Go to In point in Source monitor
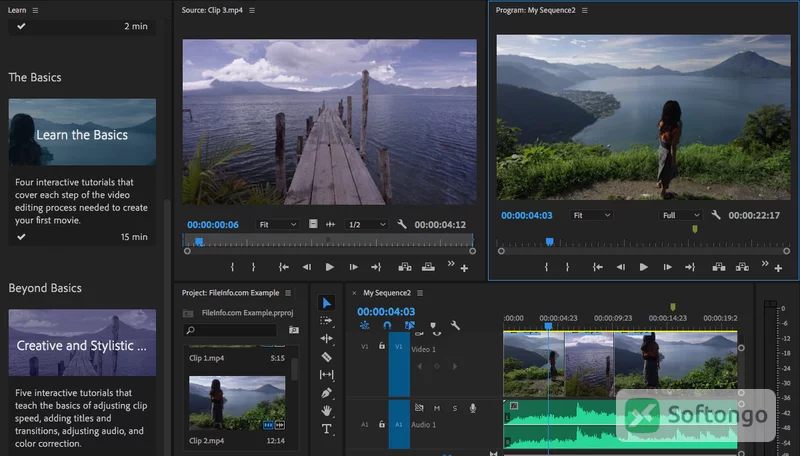Image resolution: width=800 pixels, height=456 pixels. [x=284, y=267]
